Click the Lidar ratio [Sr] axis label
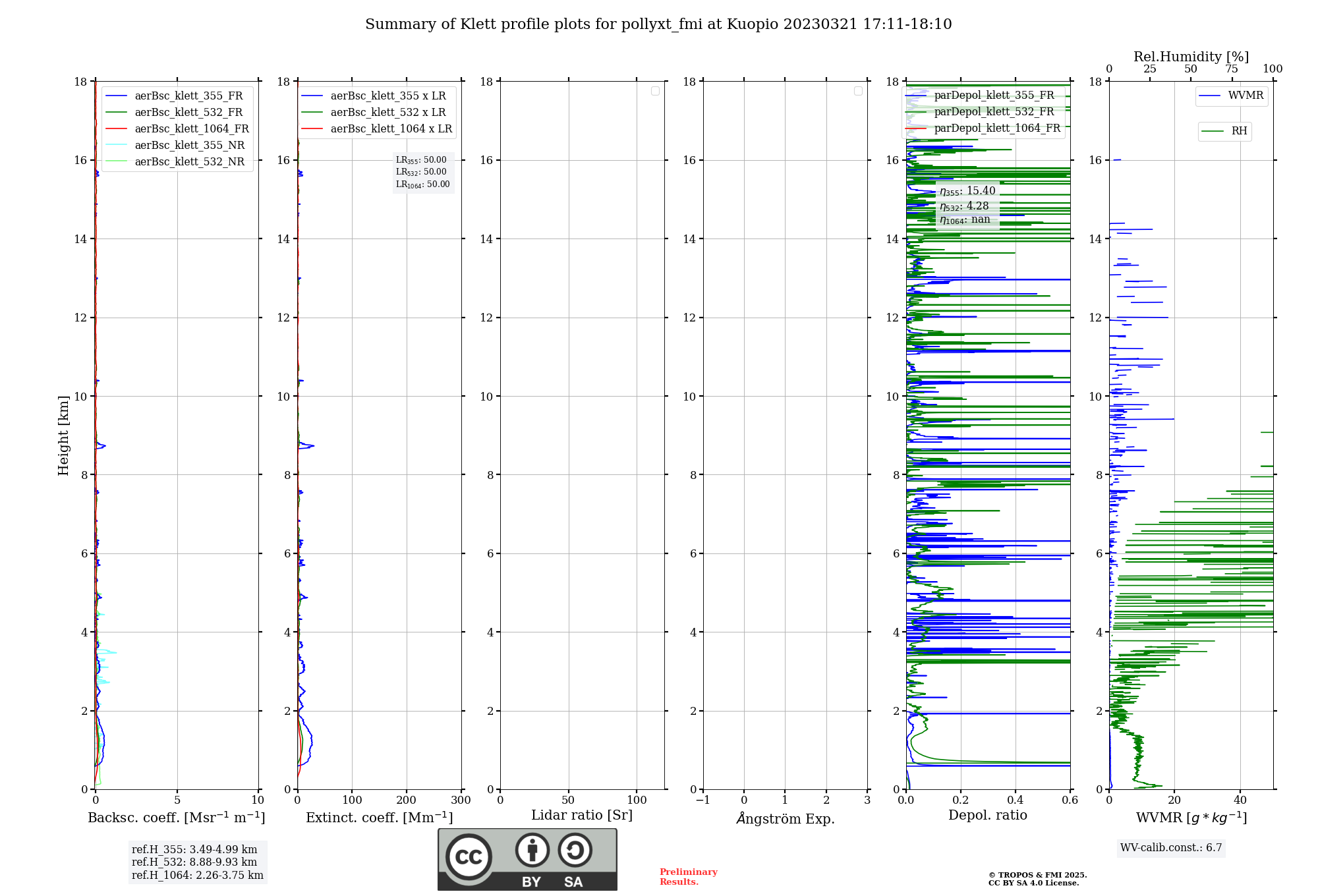The height and width of the screenshot is (896, 1318). point(582,815)
